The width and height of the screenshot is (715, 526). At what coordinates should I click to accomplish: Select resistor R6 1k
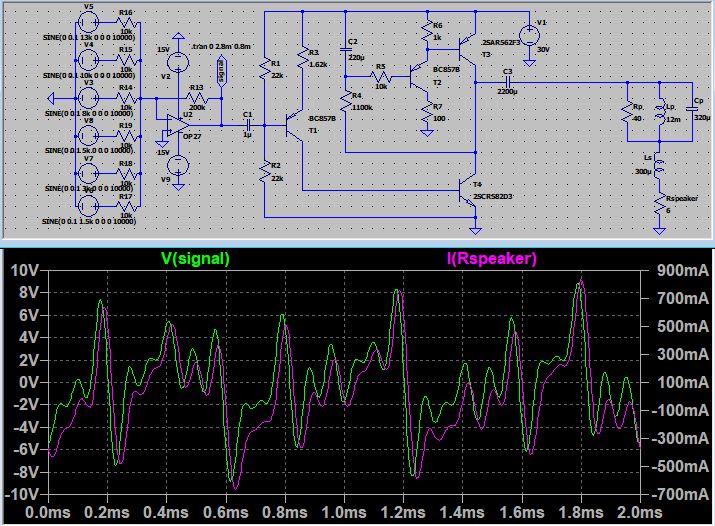[x=427, y=31]
